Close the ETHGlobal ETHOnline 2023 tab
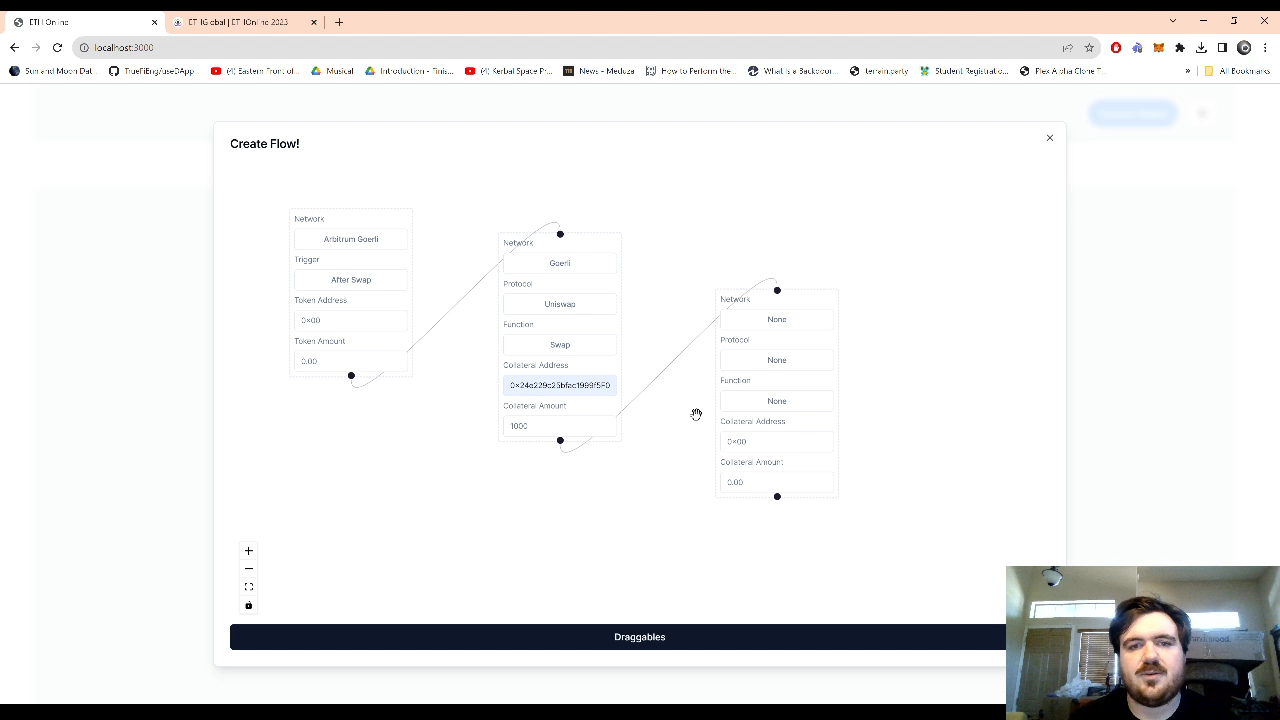Viewport: 1280px width, 720px height. [x=314, y=22]
